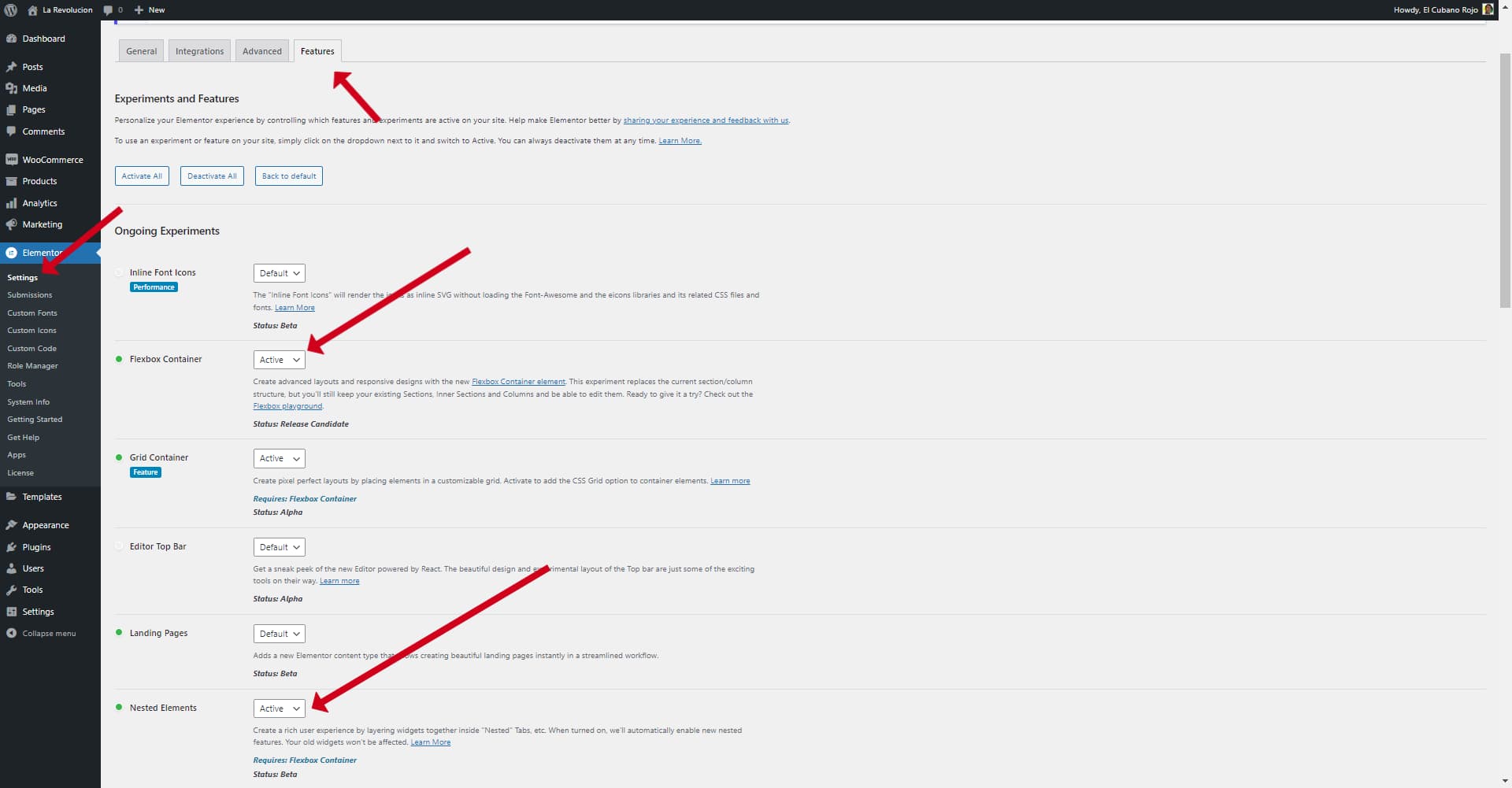Click the Dashboard gauge icon
This screenshot has height=788, width=1512.
coord(11,39)
